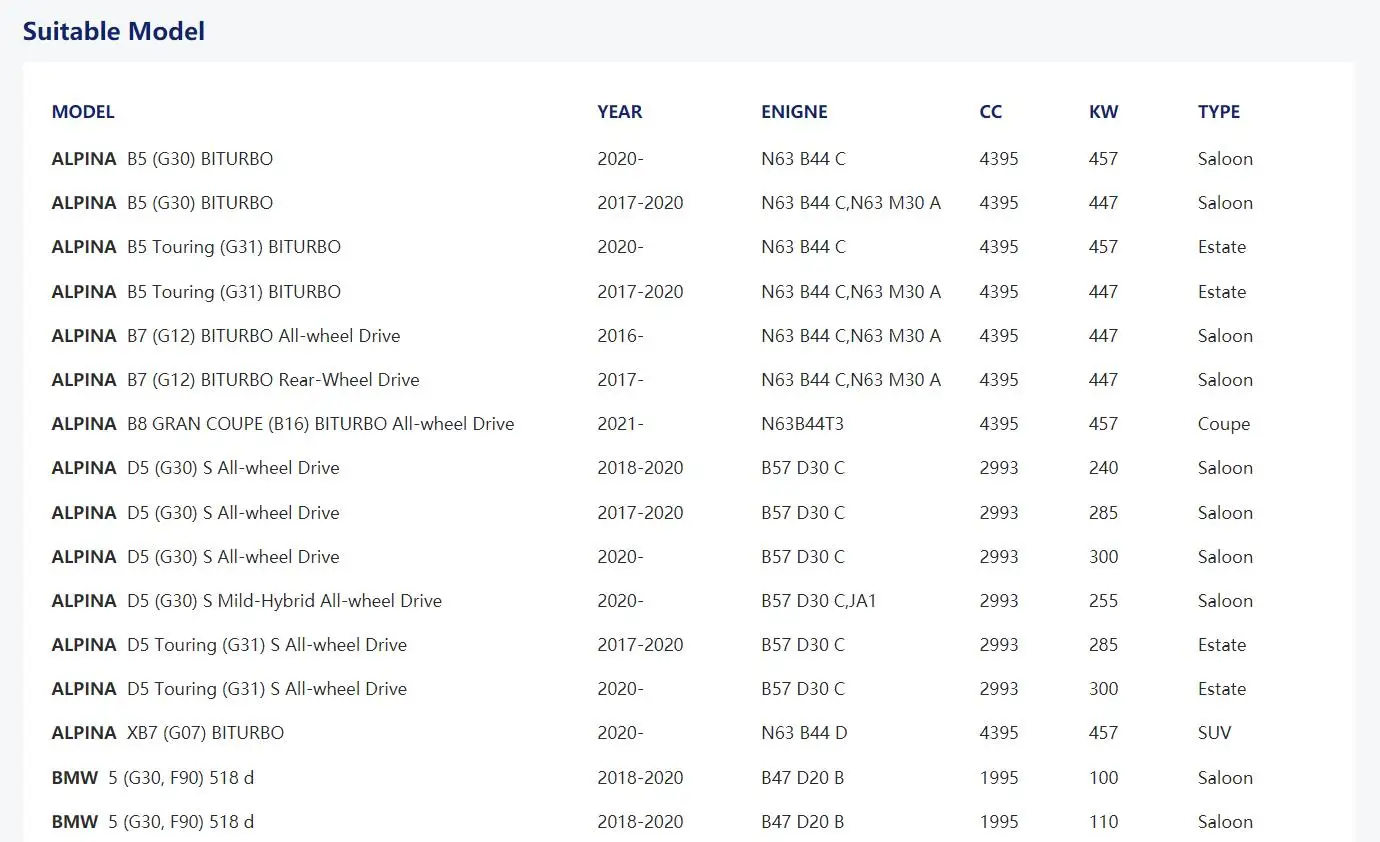Click the year value "2021-"

(621, 424)
